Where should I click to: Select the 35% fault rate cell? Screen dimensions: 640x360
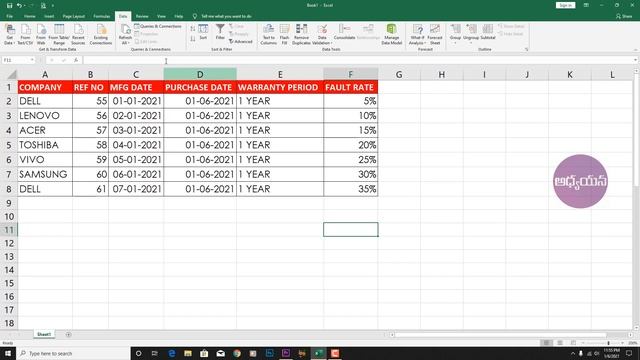pyautogui.click(x=351, y=189)
